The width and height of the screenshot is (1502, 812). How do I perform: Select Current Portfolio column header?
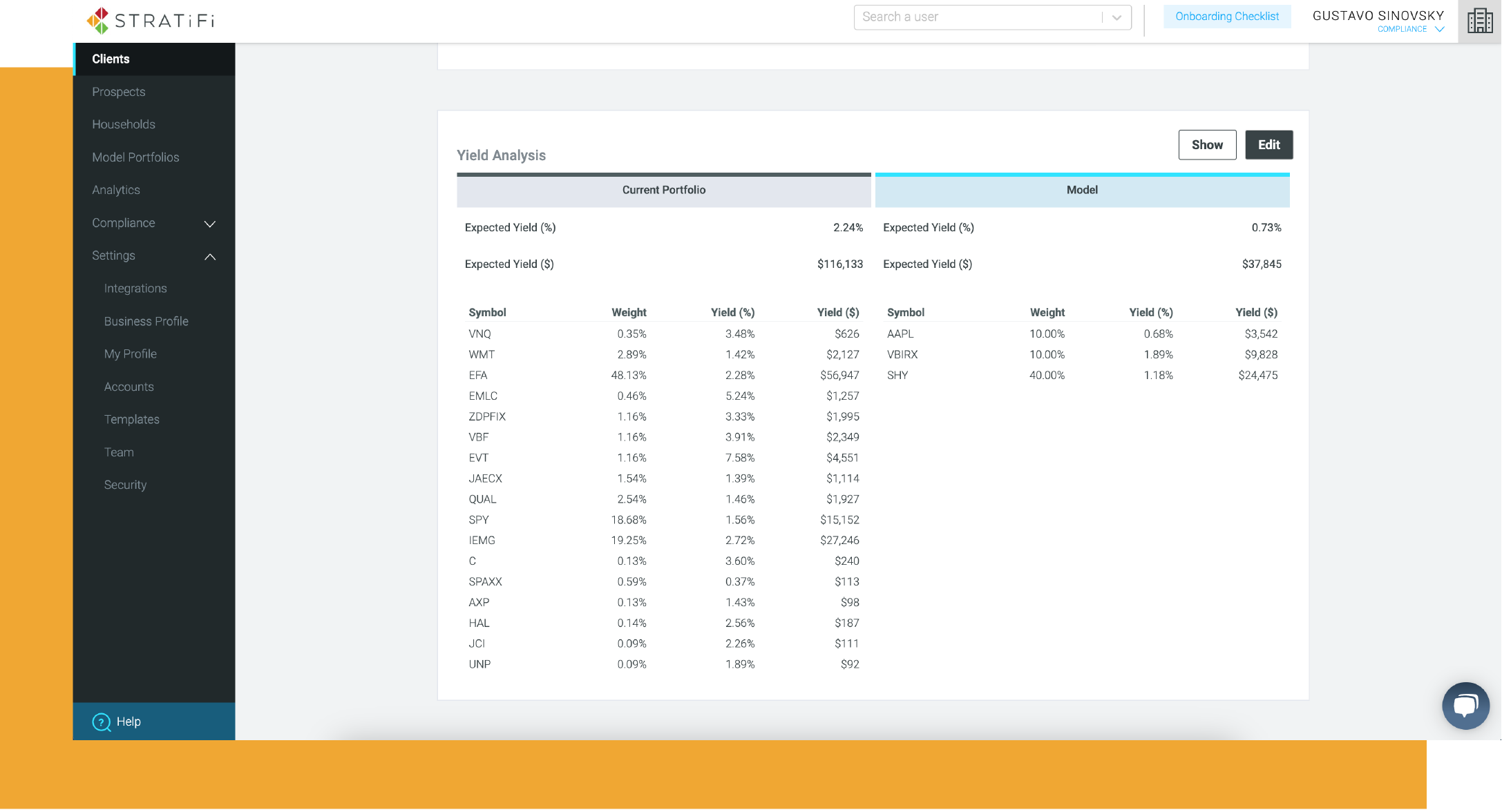pos(663,190)
